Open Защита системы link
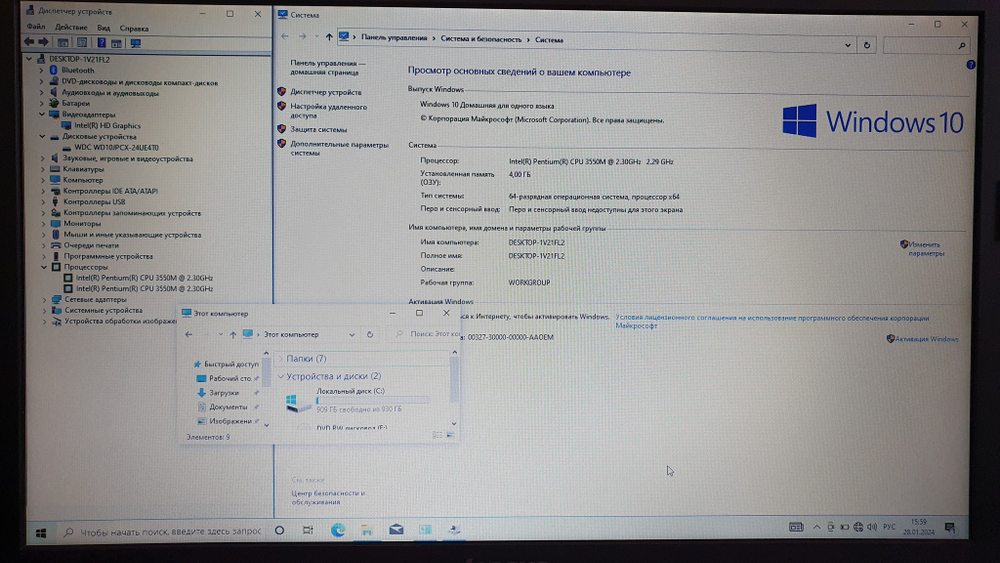Image resolution: width=1000 pixels, height=563 pixels. click(x=319, y=129)
